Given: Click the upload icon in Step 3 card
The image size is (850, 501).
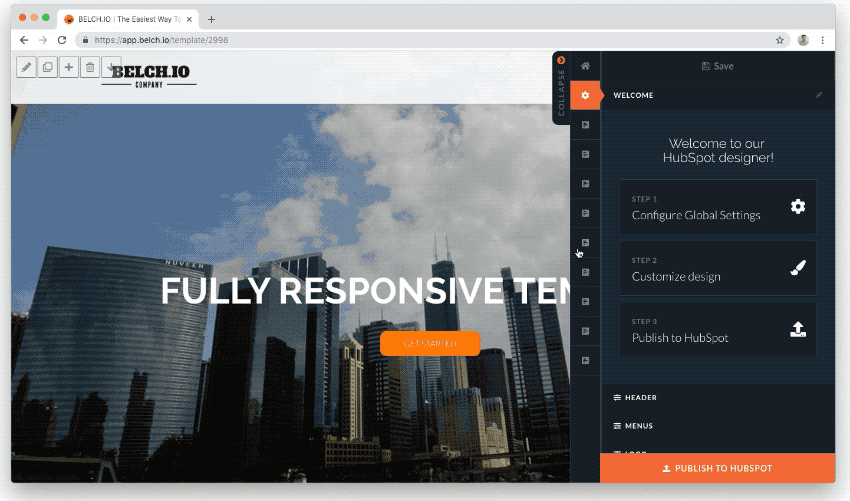Looking at the screenshot, I should [797, 329].
